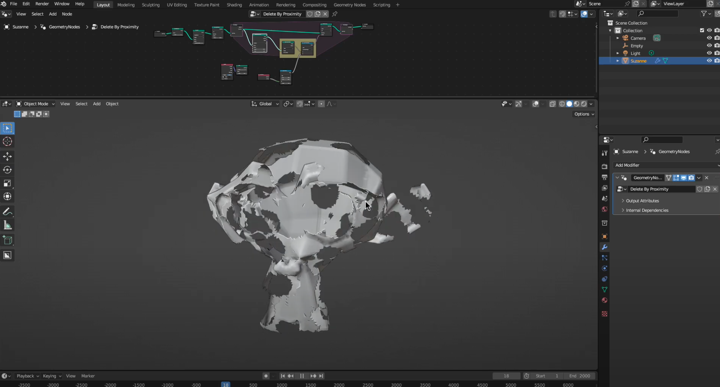Select the 3D Cursor tool
This screenshot has width=720, height=387.
pyautogui.click(x=7, y=141)
